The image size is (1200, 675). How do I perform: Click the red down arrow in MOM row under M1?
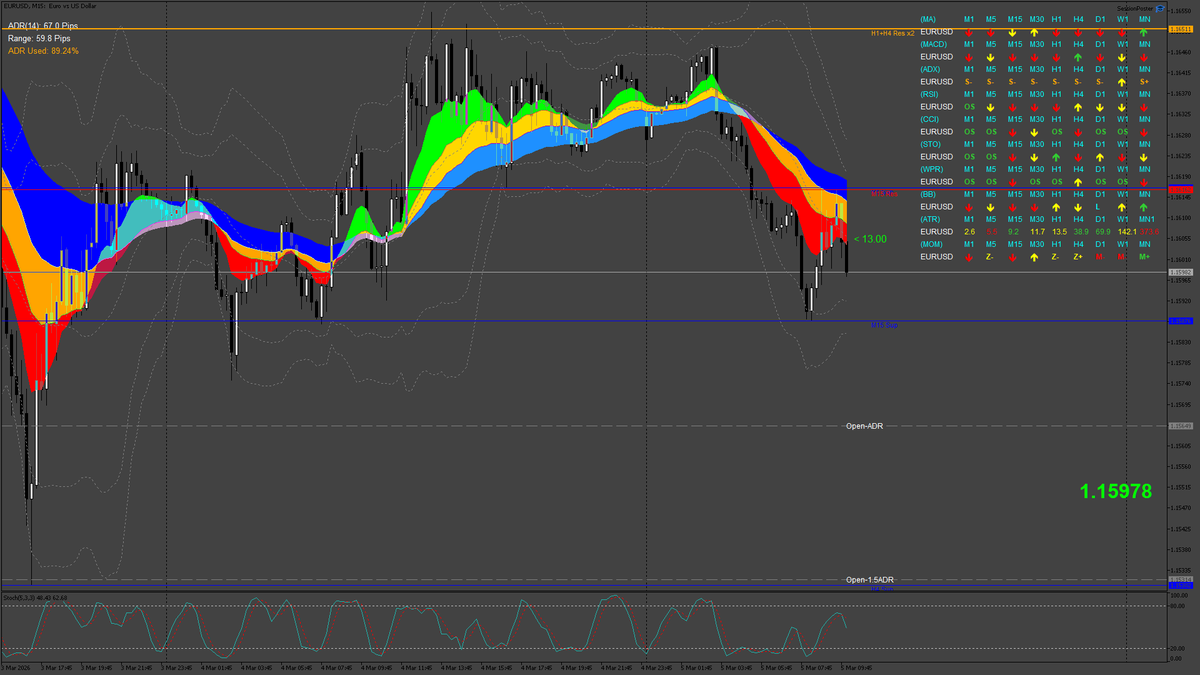click(968, 256)
